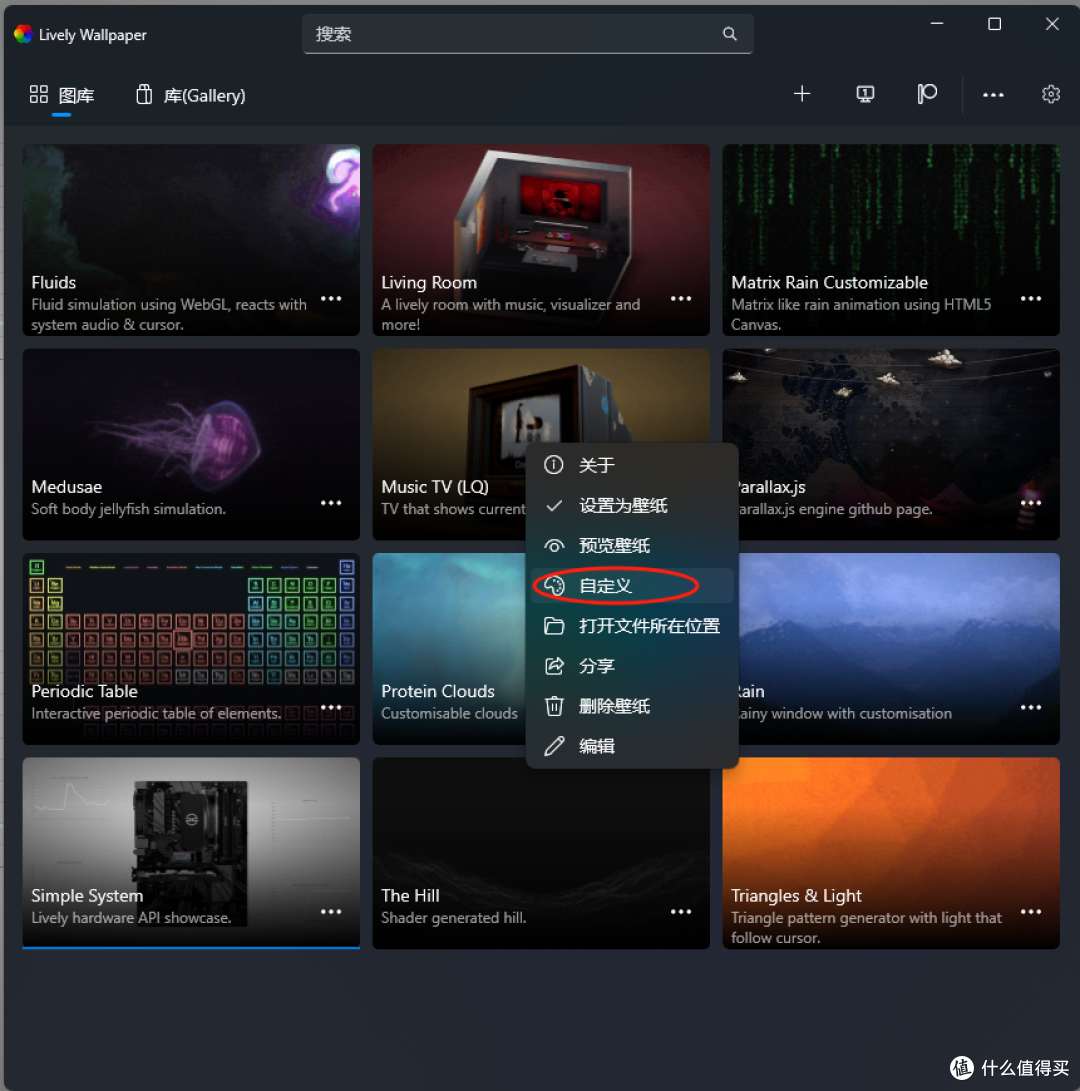Click the 关于 info icon
This screenshot has height=1091, width=1080.
click(x=554, y=465)
